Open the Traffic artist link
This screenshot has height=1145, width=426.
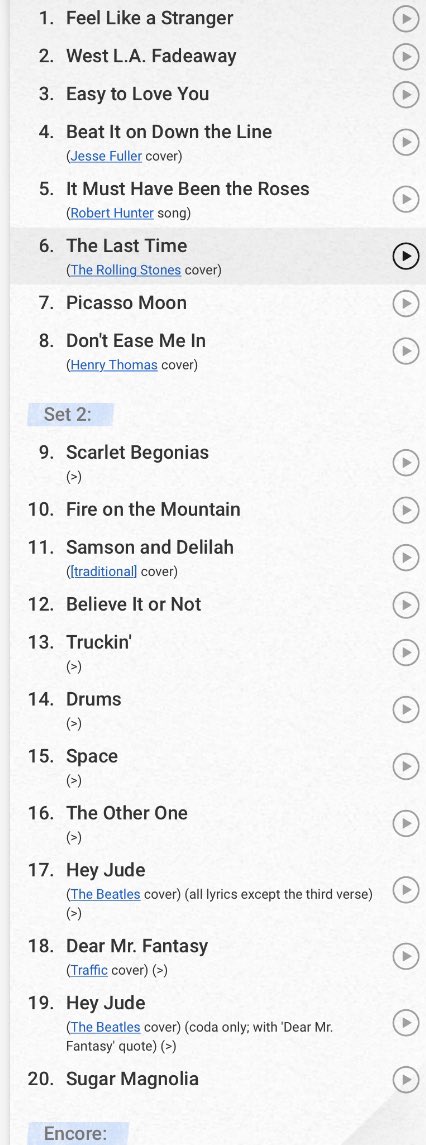(x=88, y=970)
